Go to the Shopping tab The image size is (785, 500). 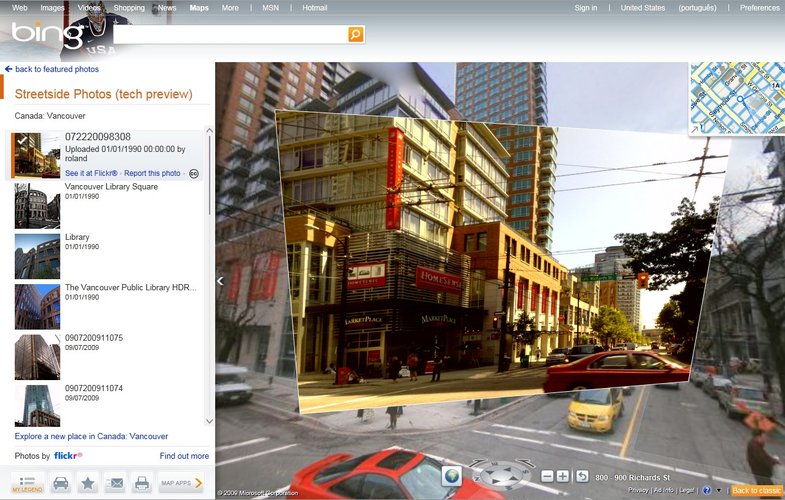click(x=129, y=8)
